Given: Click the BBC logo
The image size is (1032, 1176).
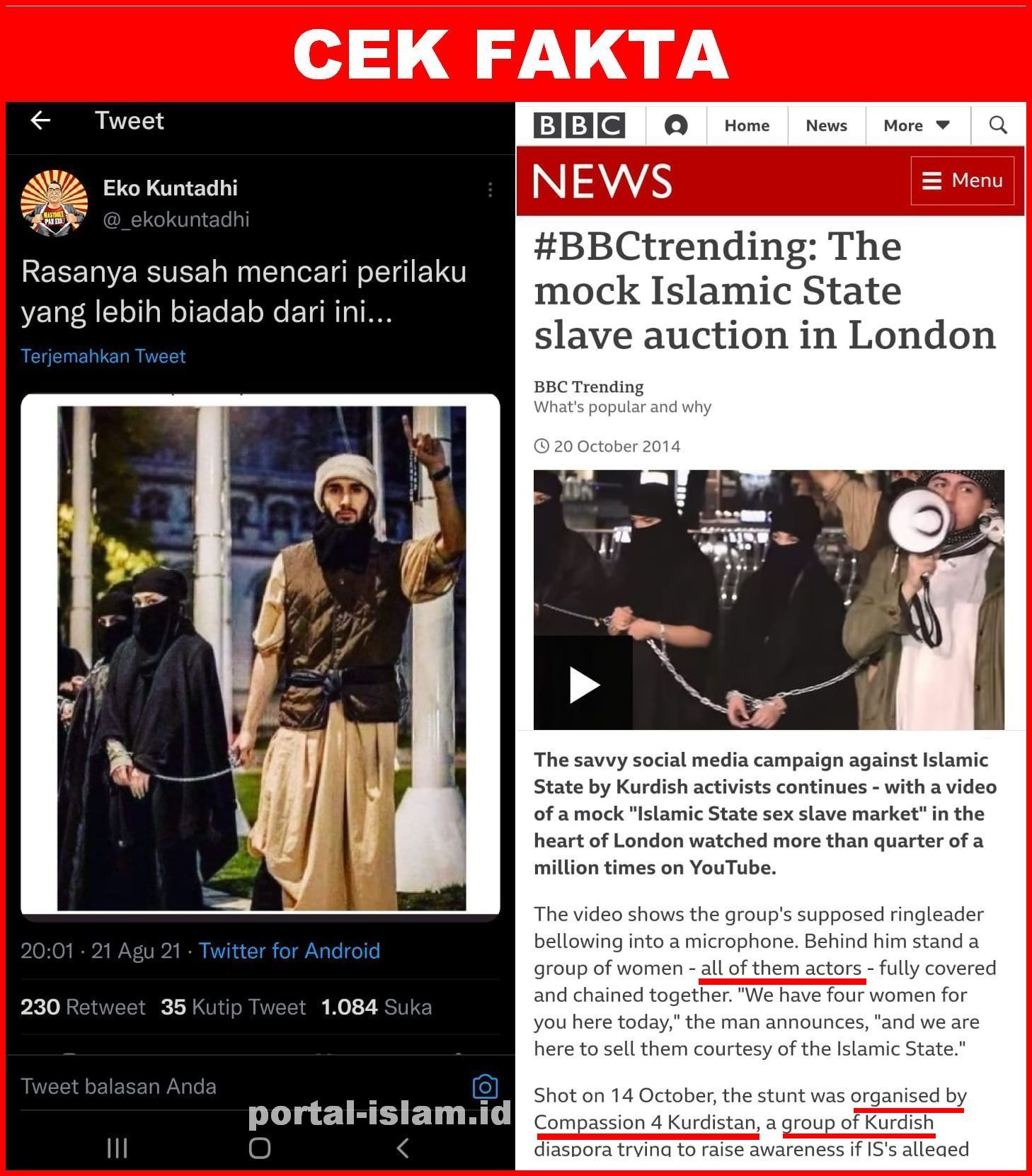Looking at the screenshot, I should click(579, 125).
